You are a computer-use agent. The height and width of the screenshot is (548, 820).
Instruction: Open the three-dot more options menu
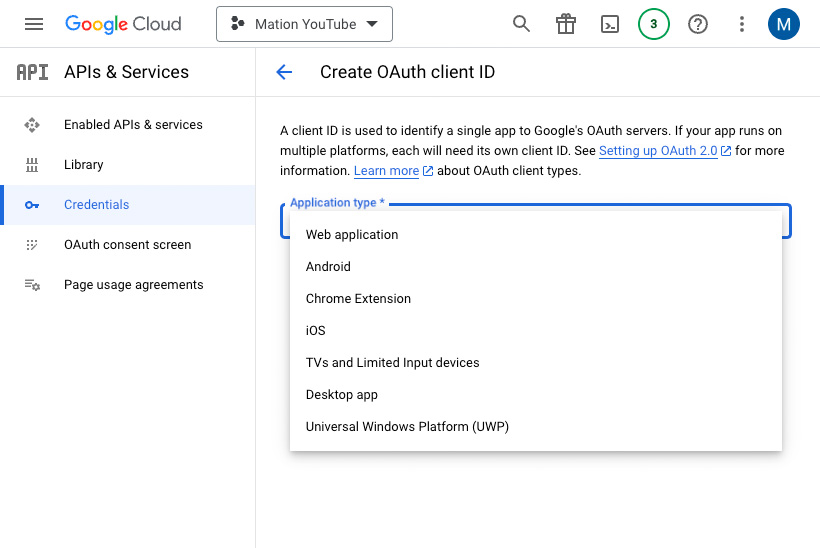pyautogui.click(x=742, y=24)
